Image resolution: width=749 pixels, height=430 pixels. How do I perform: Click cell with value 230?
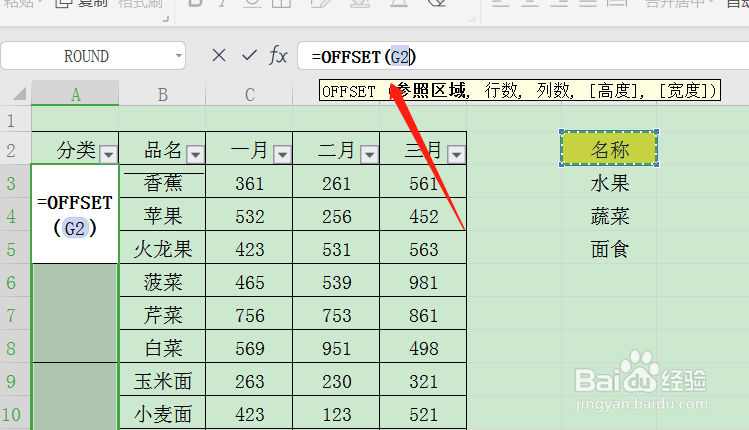(336, 380)
